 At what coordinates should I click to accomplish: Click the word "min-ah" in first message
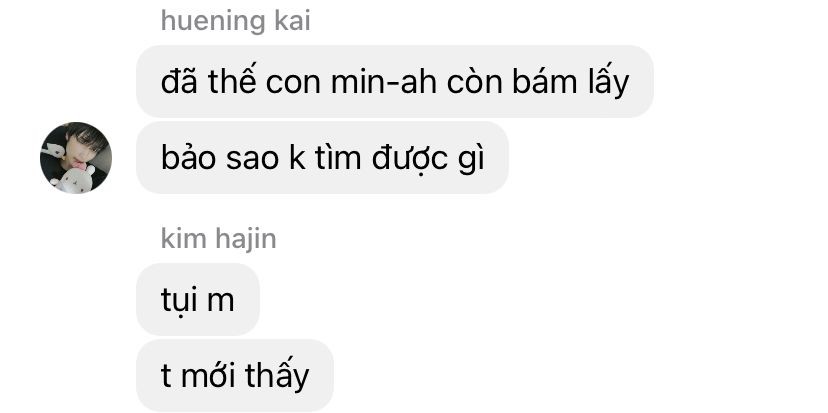(x=384, y=82)
